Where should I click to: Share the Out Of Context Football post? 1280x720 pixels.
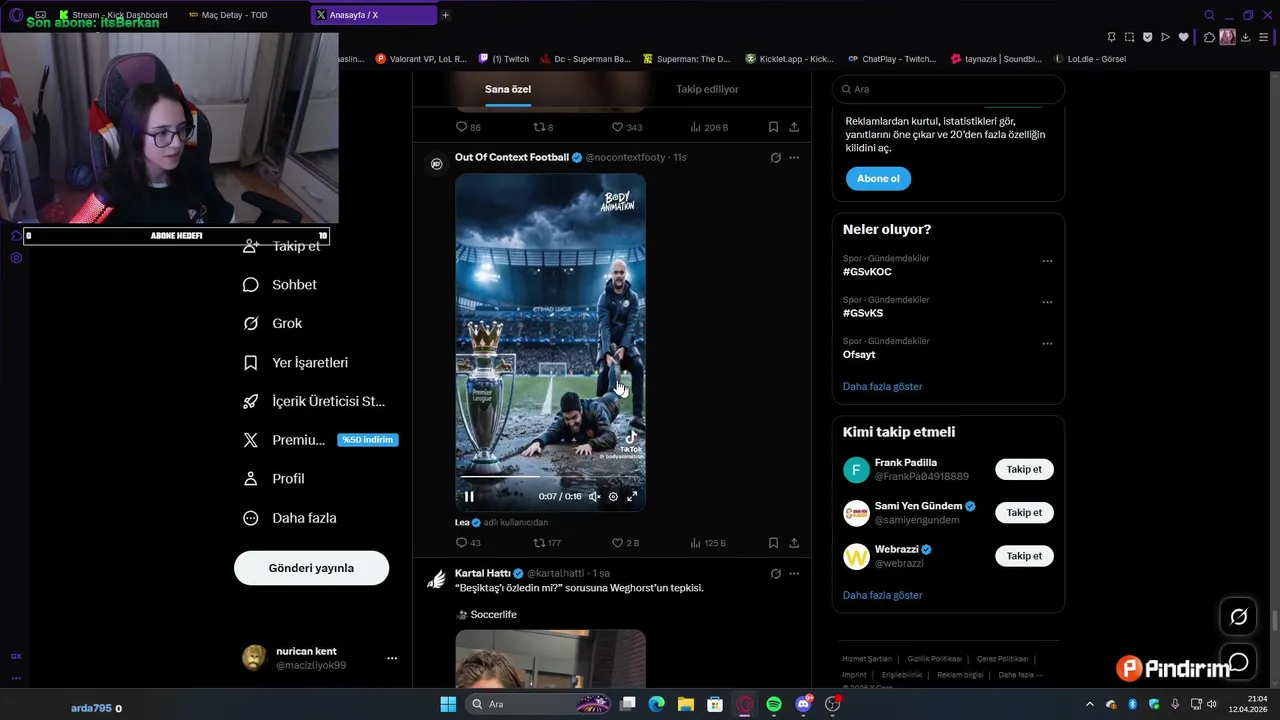[x=794, y=543]
